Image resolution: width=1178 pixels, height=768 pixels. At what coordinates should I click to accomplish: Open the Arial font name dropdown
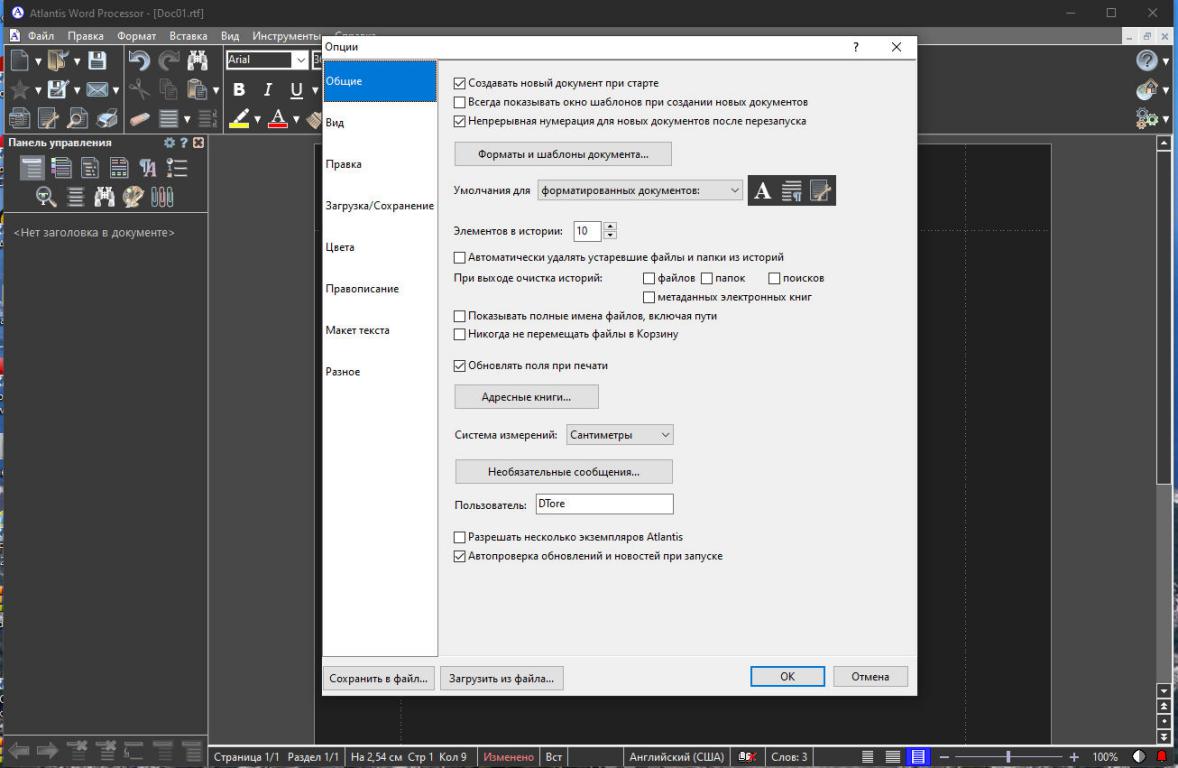[298, 60]
